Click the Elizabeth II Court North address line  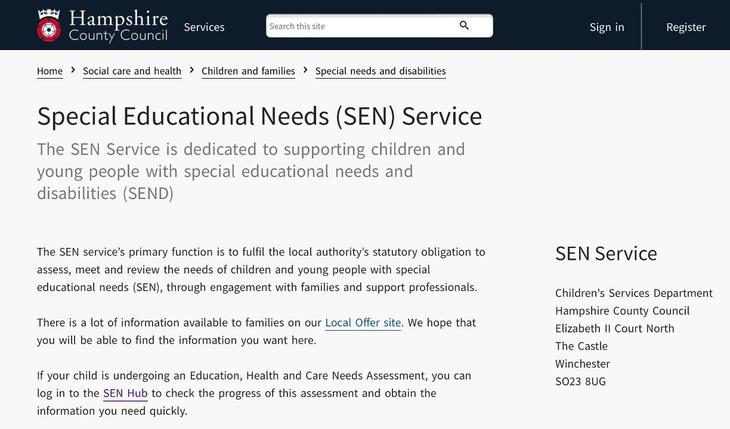point(615,328)
